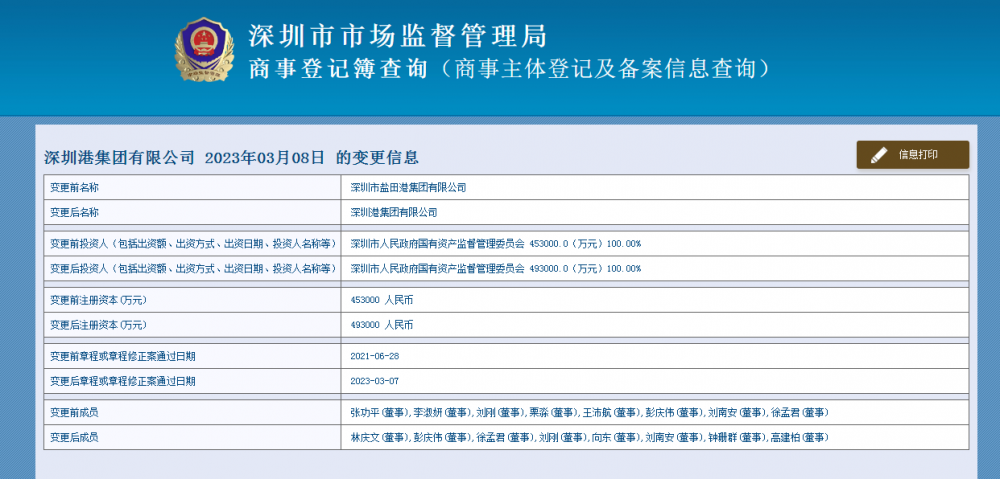Click the 变更后名称 value cell
This screenshot has height=479, width=1000.
[655, 212]
